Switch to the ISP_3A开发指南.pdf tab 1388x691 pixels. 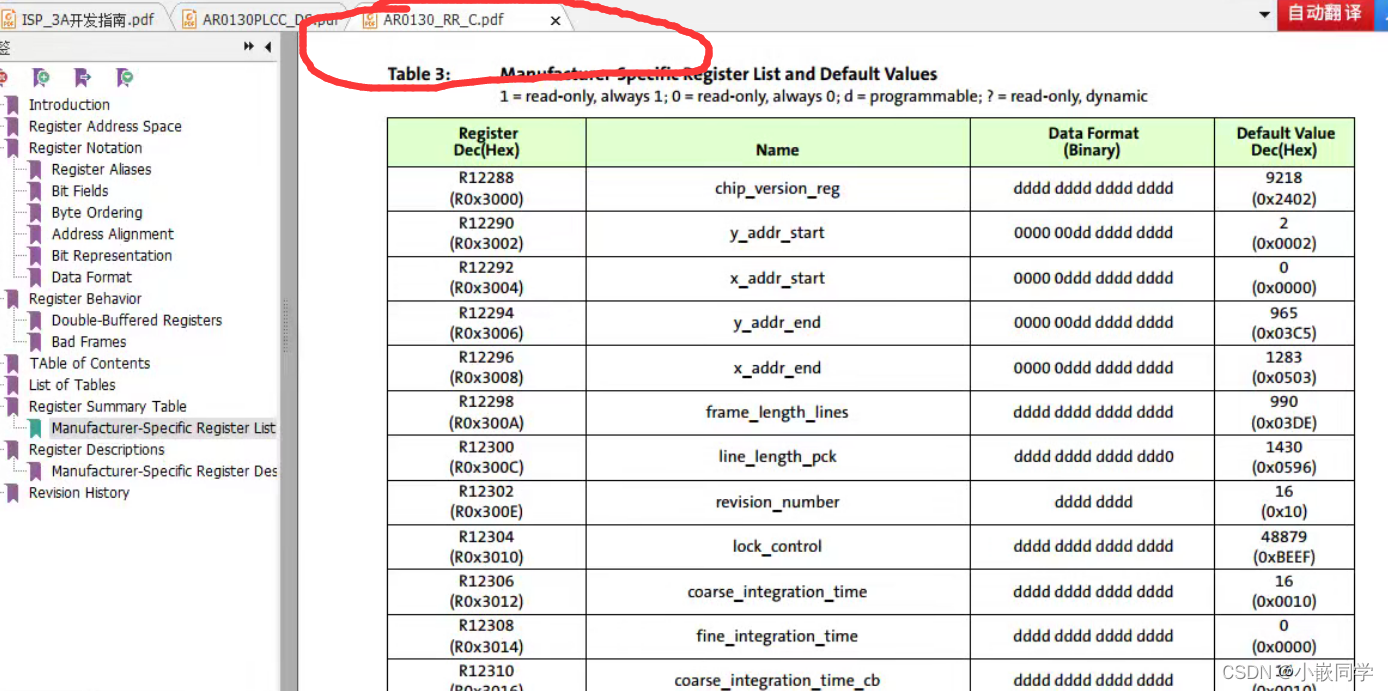84,19
